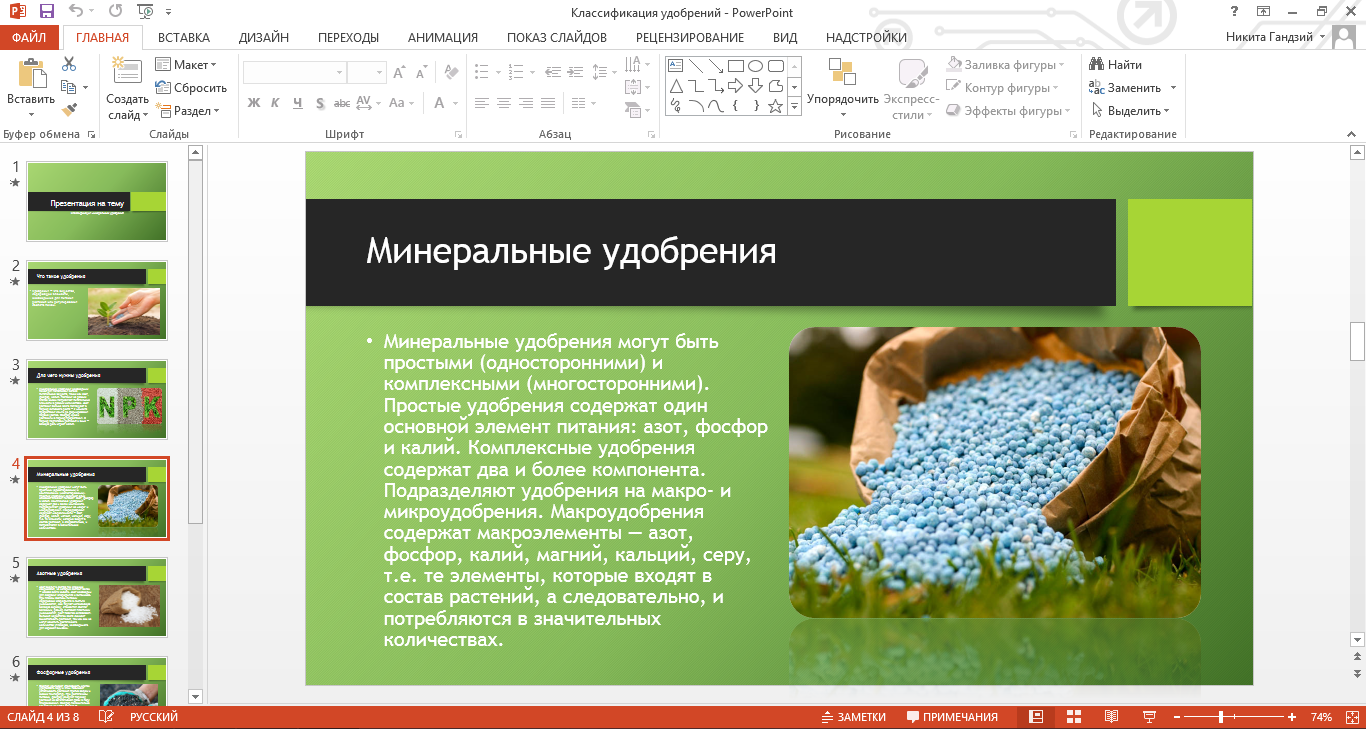
Task: Toggle bold (Ж) formatting
Action: [x=254, y=103]
